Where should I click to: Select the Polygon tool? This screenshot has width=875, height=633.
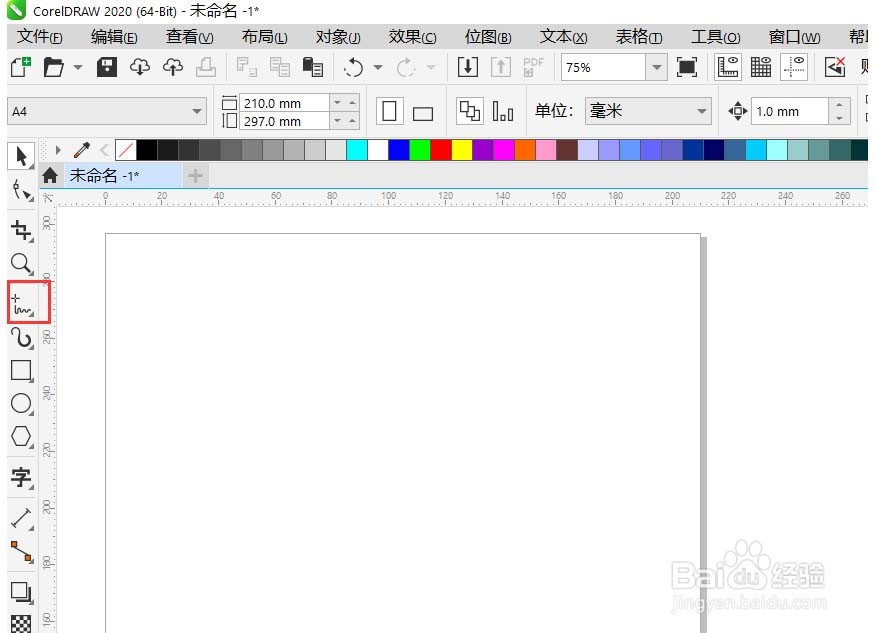[22, 438]
